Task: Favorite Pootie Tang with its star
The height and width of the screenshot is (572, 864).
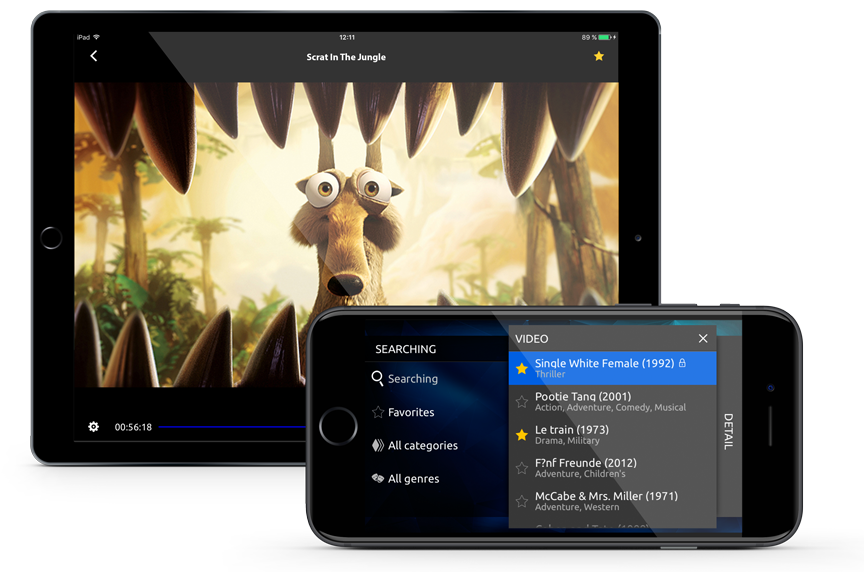Action: point(522,402)
